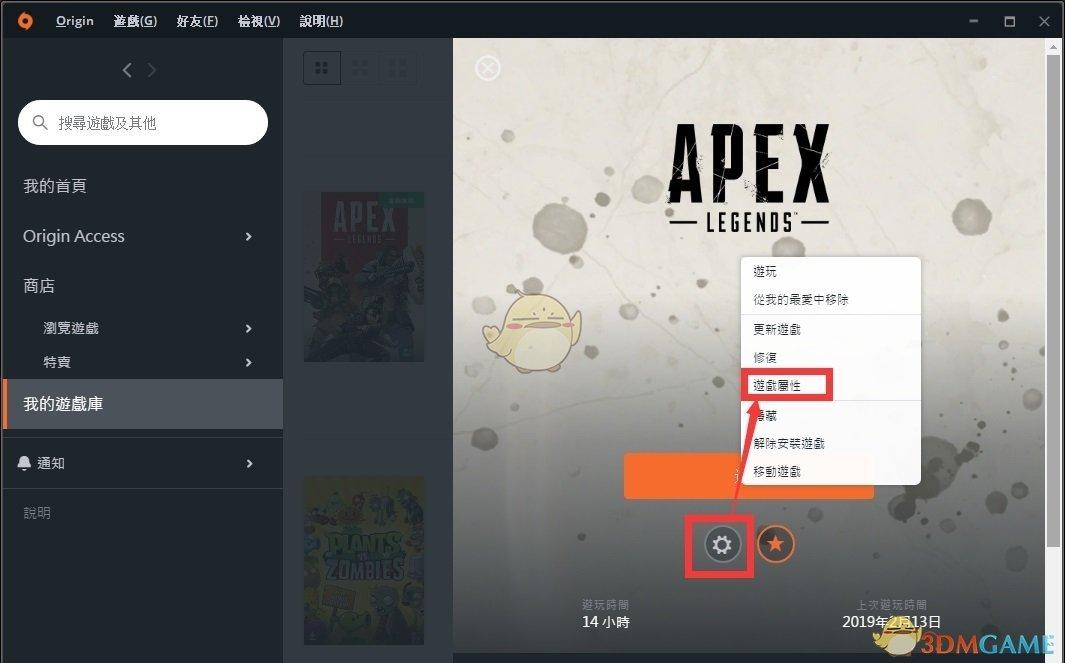Close the Apex Legends detail panel
1065x663 pixels.
coord(488,68)
